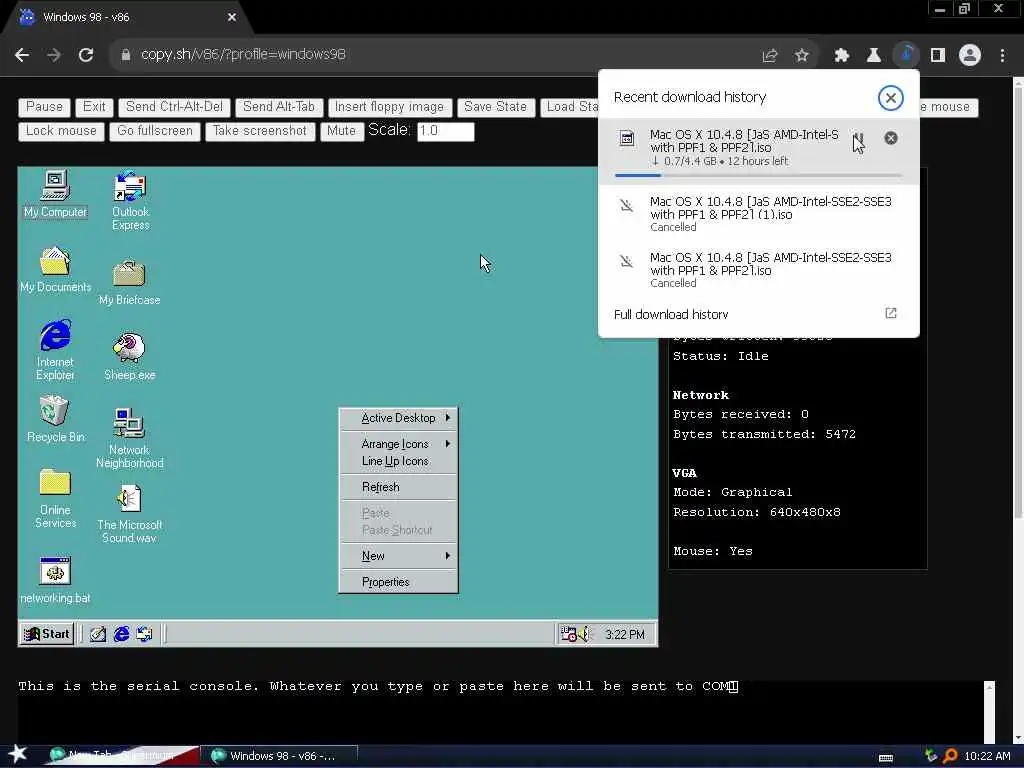Toggle the Chrome side panel icon
The image size is (1024, 768).
pyautogui.click(x=938, y=55)
